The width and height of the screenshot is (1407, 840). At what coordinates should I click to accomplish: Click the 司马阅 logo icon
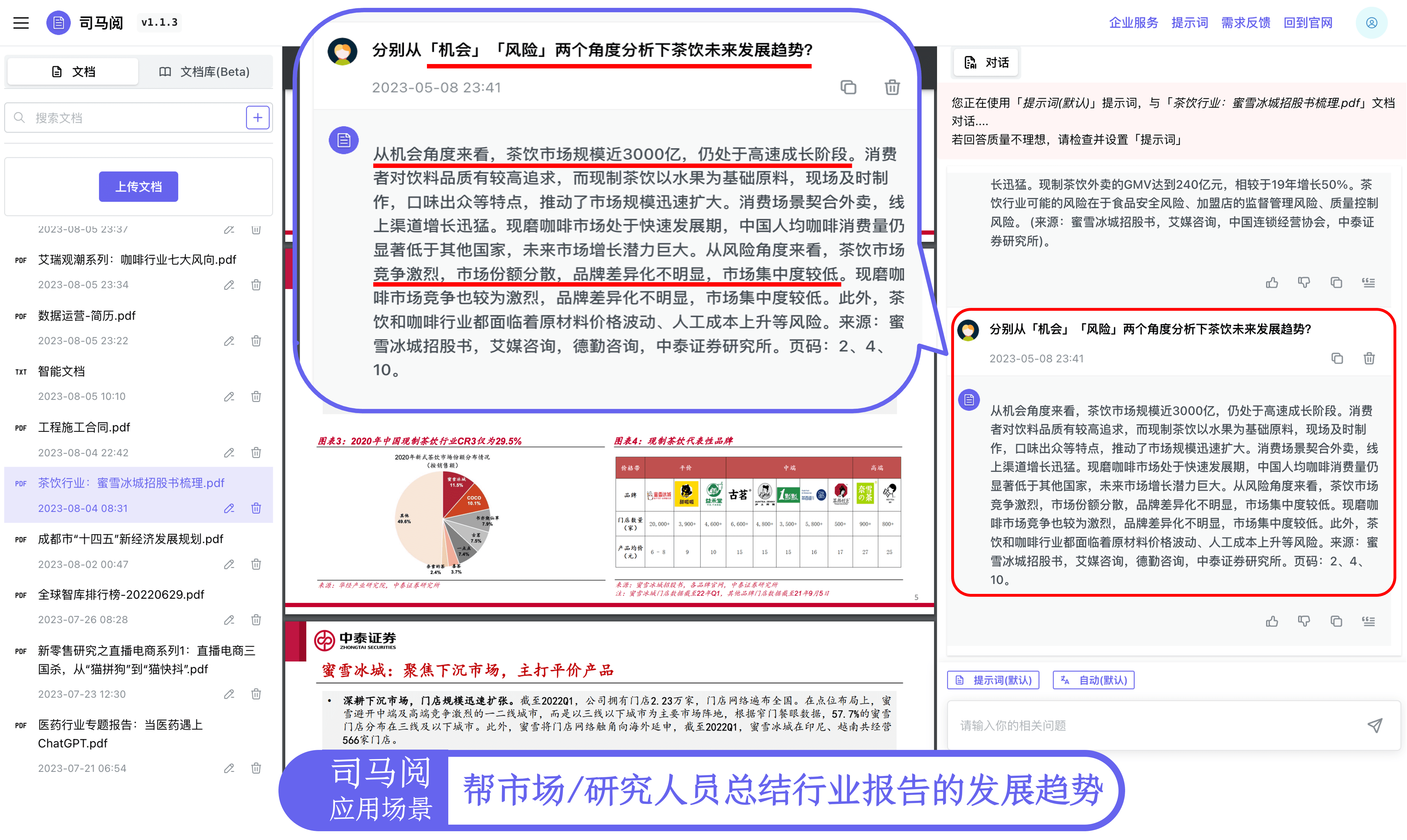coord(58,23)
